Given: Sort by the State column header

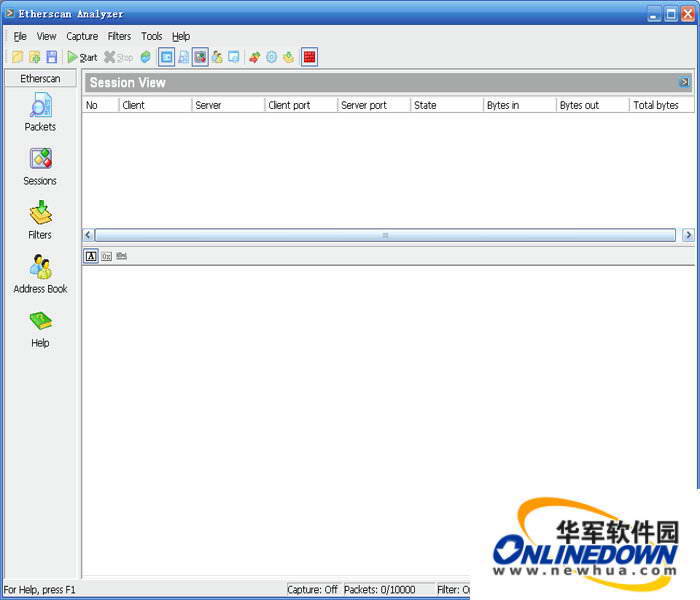Looking at the screenshot, I should coord(447,105).
